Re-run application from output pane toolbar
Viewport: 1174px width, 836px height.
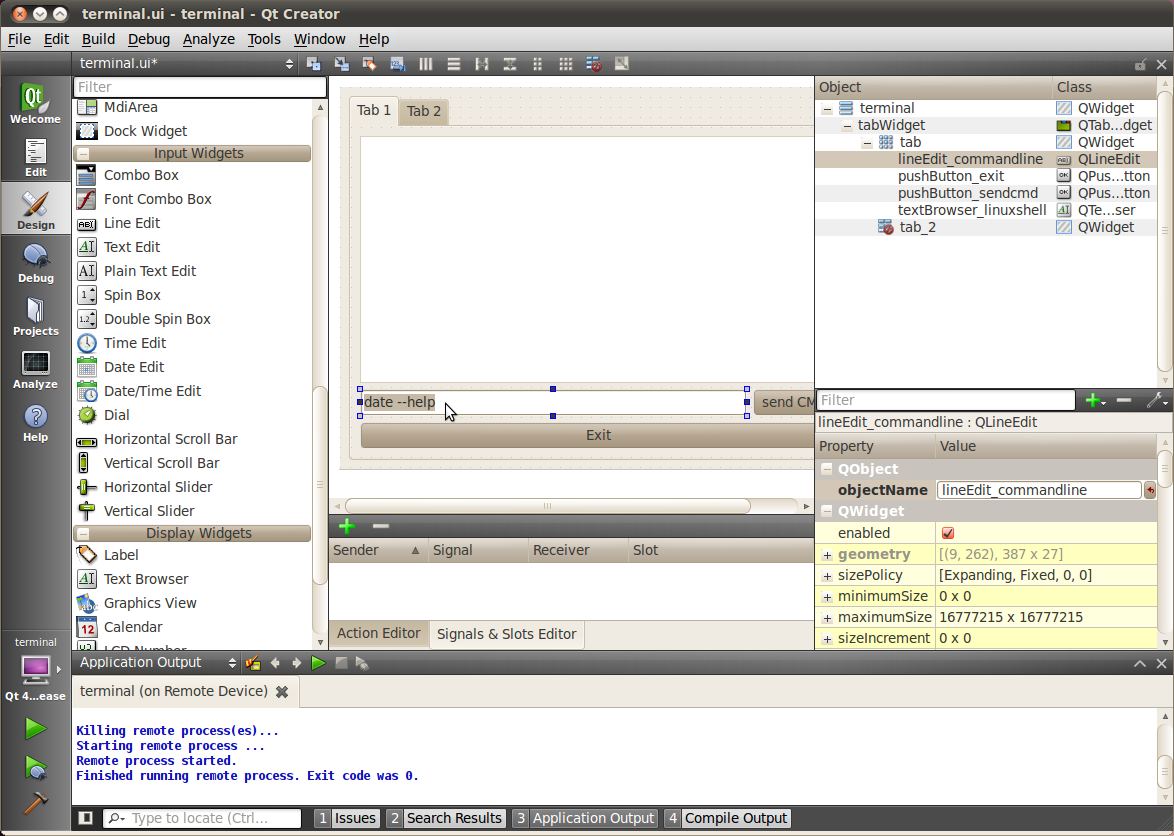pos(318,663)
